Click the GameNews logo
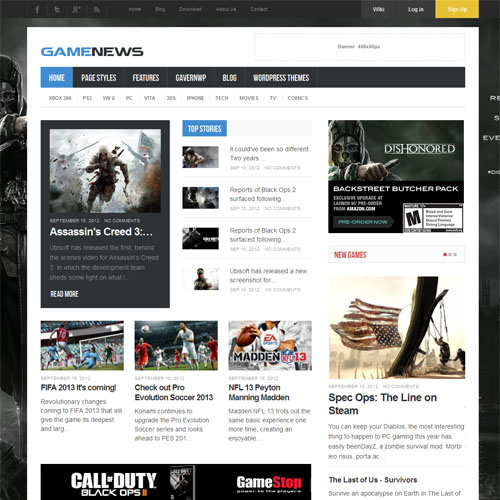 click(x=92, y=52)
